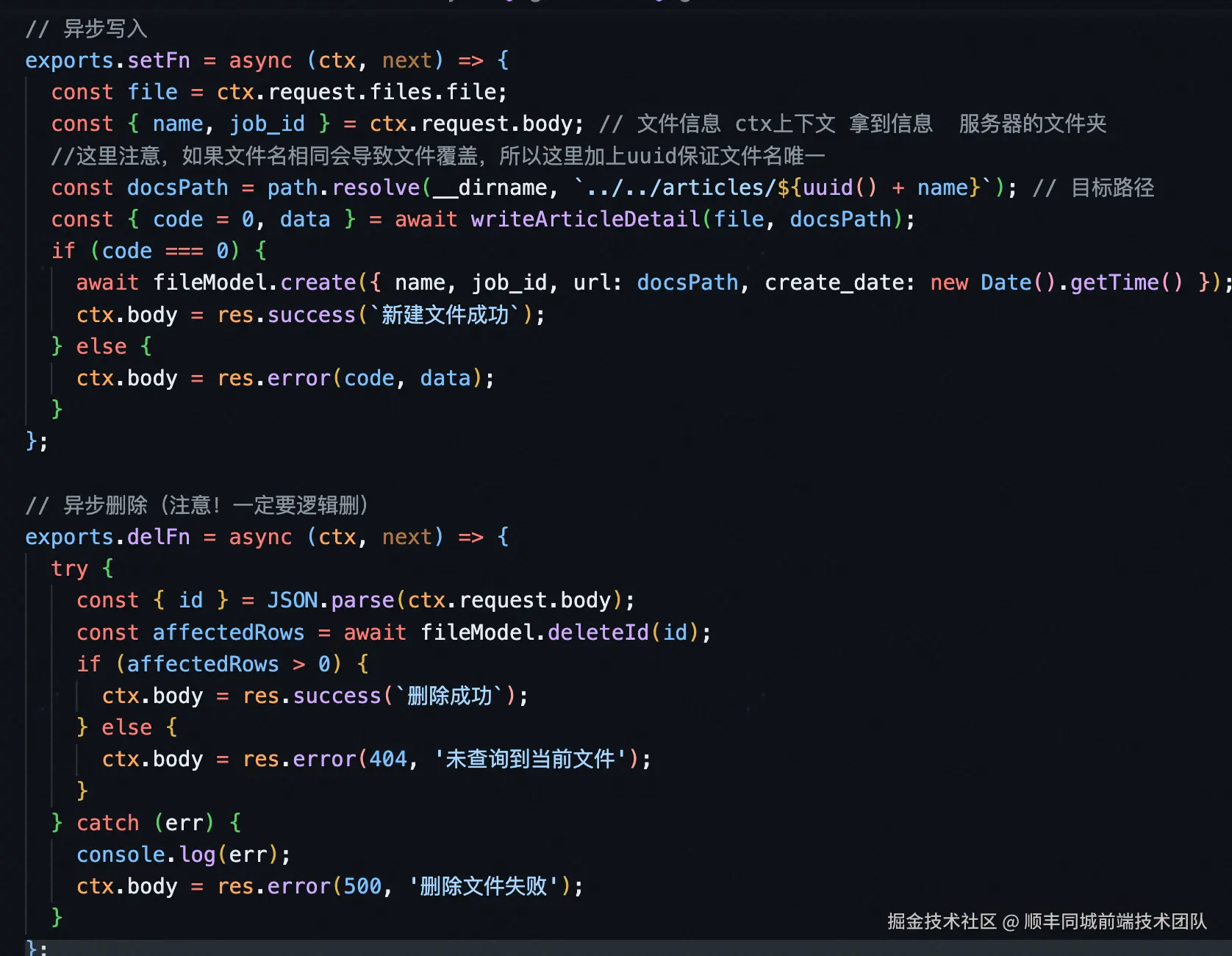Click the 'else' keyword after 新建文件成功
This screenshot has width=1232, height=956.
[101, 346]
